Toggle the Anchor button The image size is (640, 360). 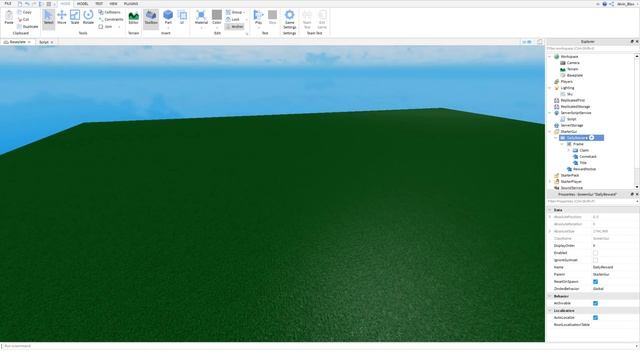tap(234, 27)
